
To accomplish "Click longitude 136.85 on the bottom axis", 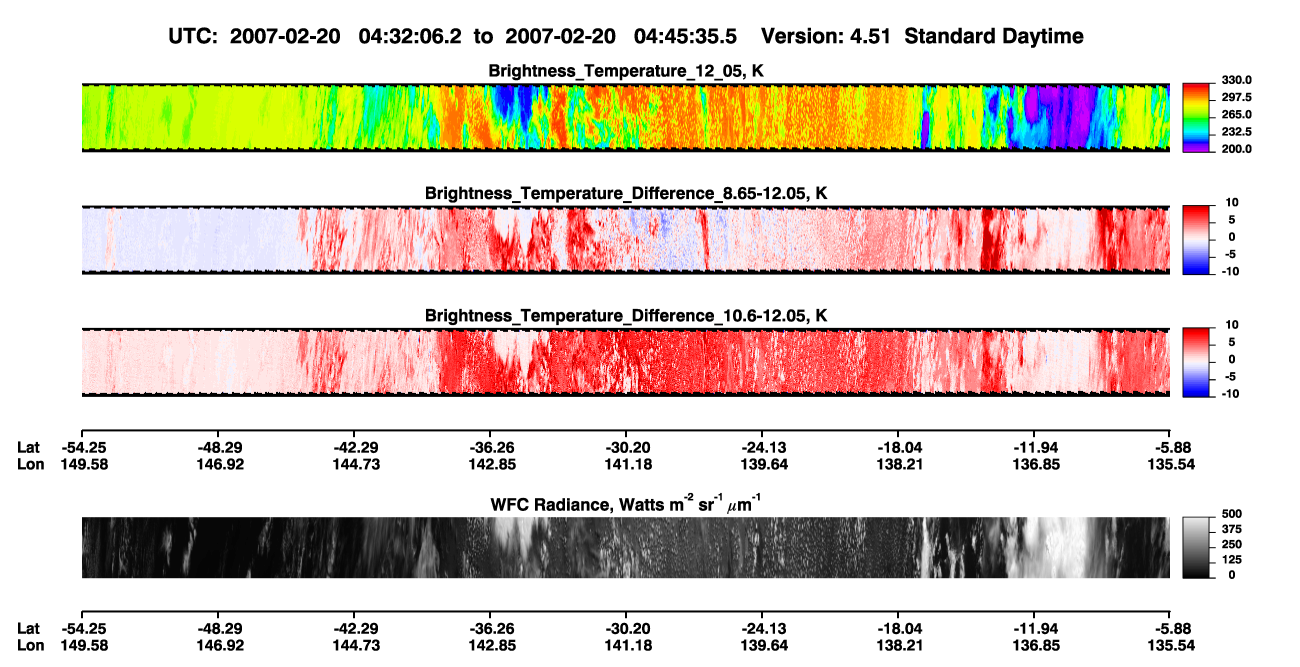I will pos(1034,645).
